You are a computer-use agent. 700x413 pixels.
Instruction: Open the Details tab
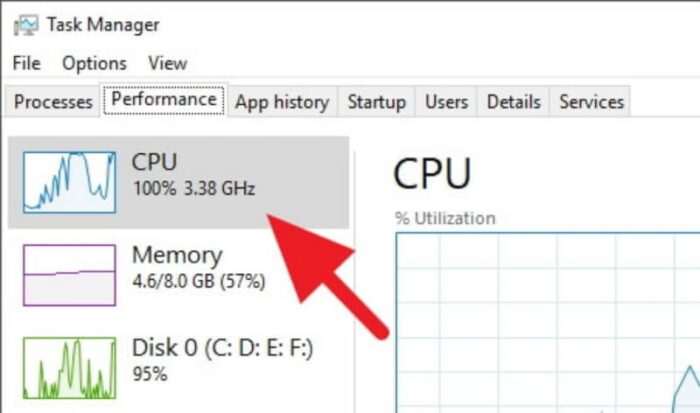[x=514, y=102]
